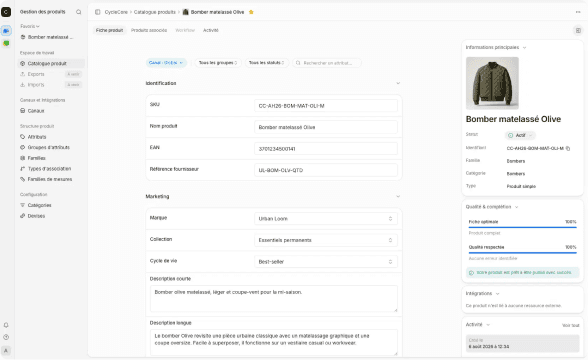Viewport: 588px width, 360px height.
Task: Click the EAN input field
Action: click(x=326, y=148)
